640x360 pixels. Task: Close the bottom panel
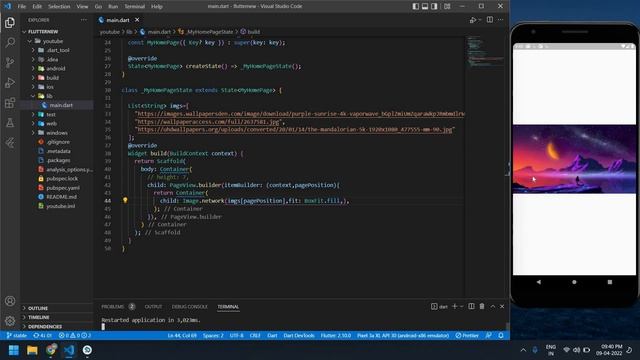502,306
